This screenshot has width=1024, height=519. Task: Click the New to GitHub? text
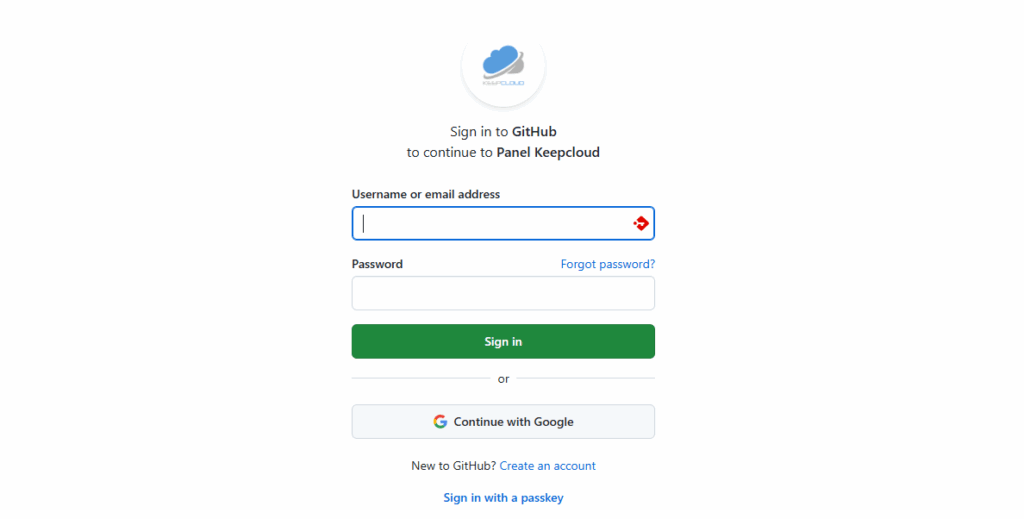tap(453, 465)
